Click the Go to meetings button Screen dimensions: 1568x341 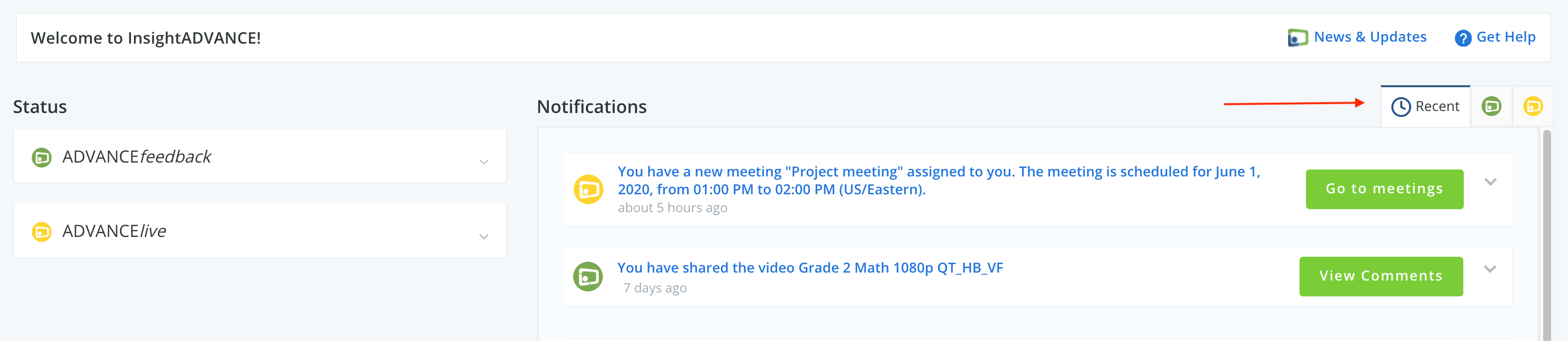(1384, 189)
